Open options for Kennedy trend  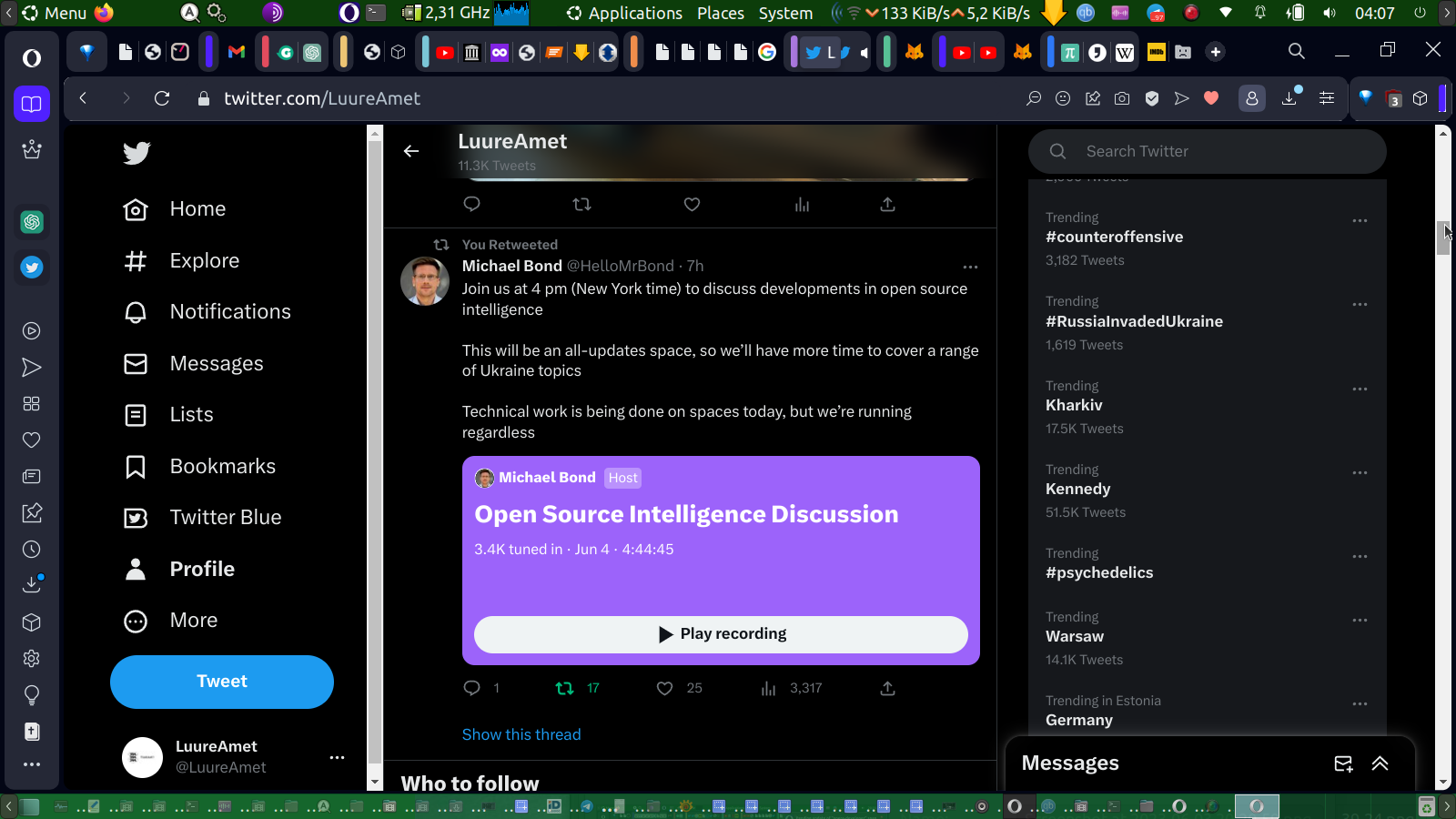coord(1360,472)
